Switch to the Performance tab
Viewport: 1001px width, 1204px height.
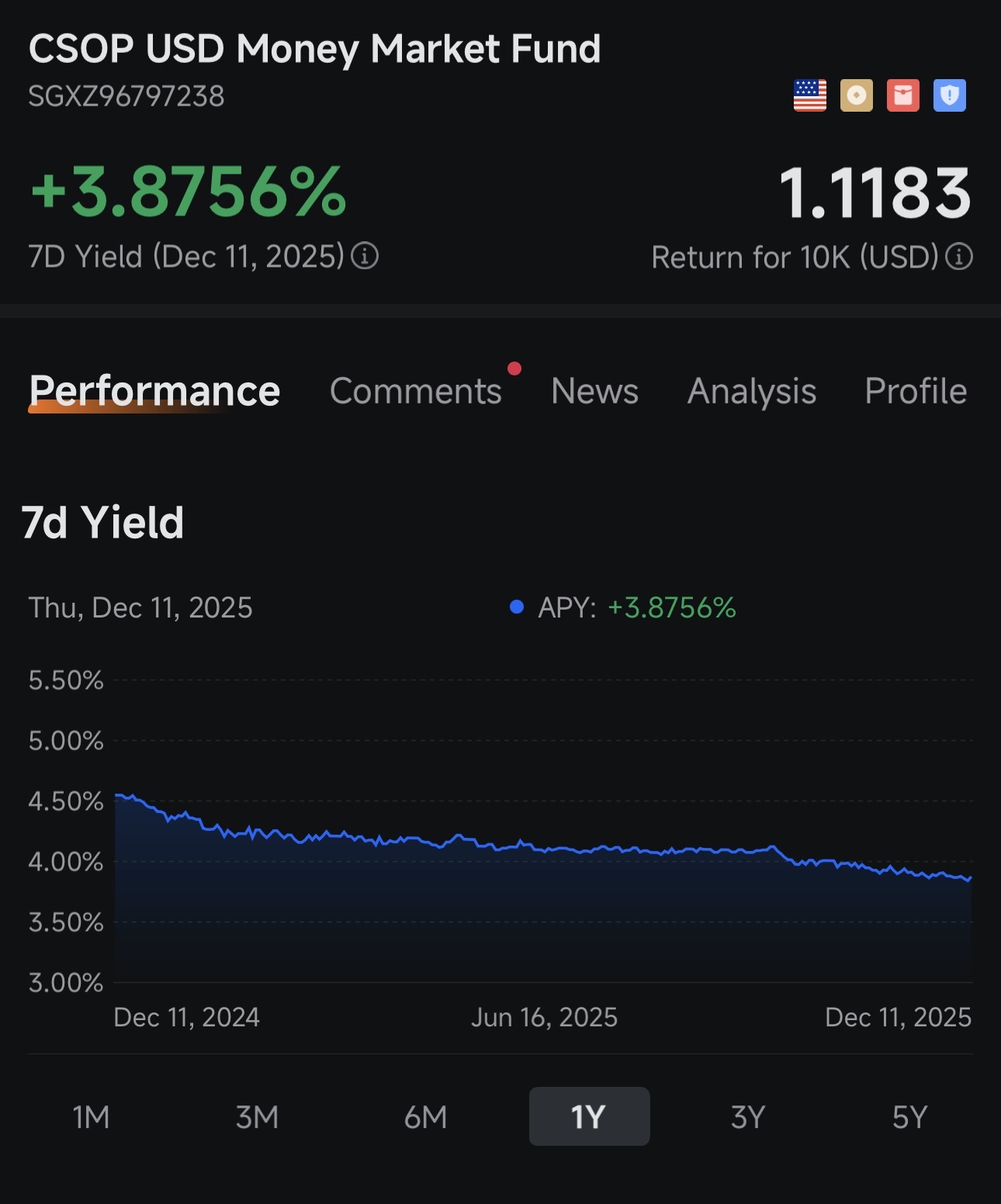(x=154, y=391)
